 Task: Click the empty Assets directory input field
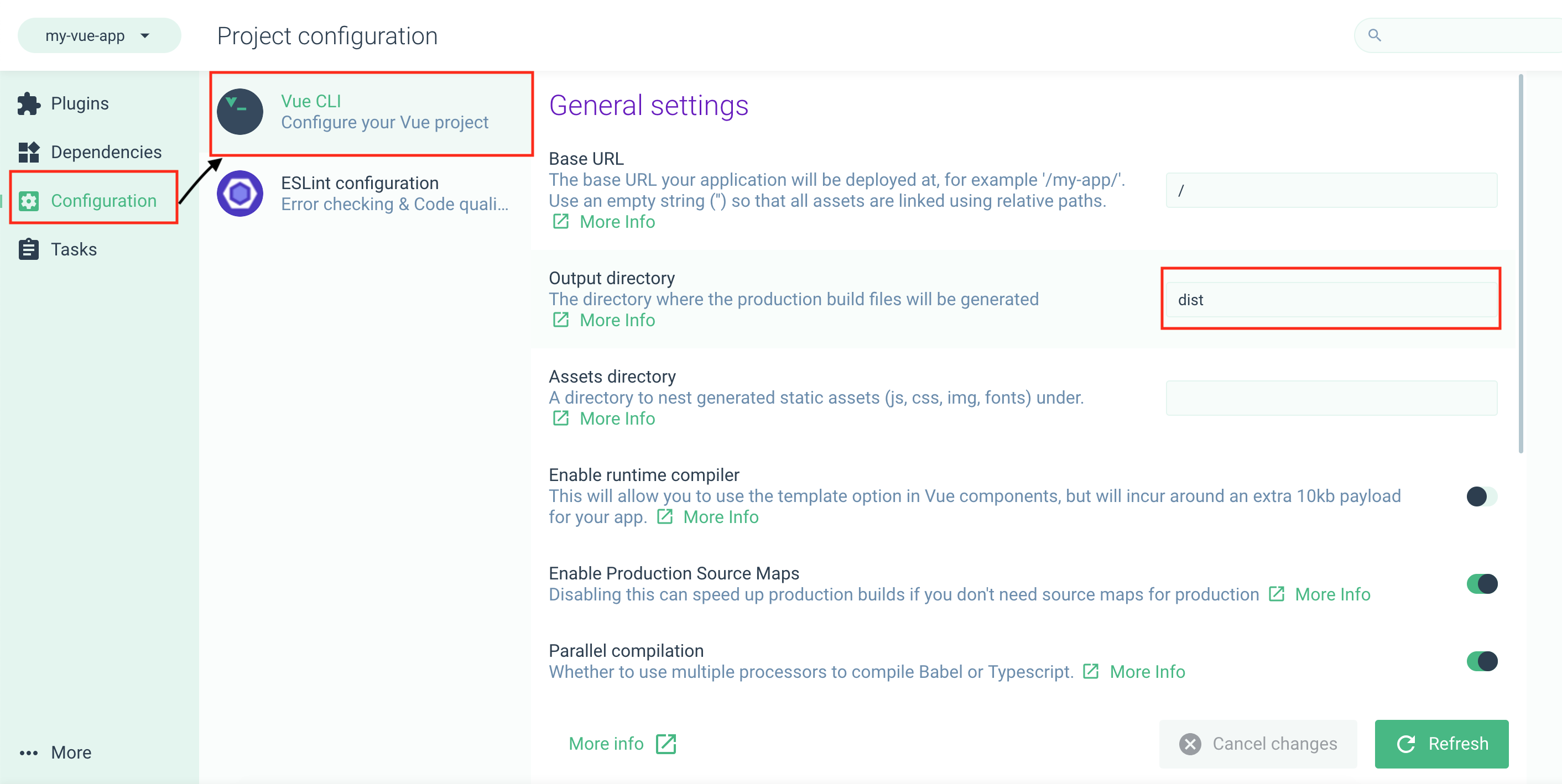(x=1331, y=398)
